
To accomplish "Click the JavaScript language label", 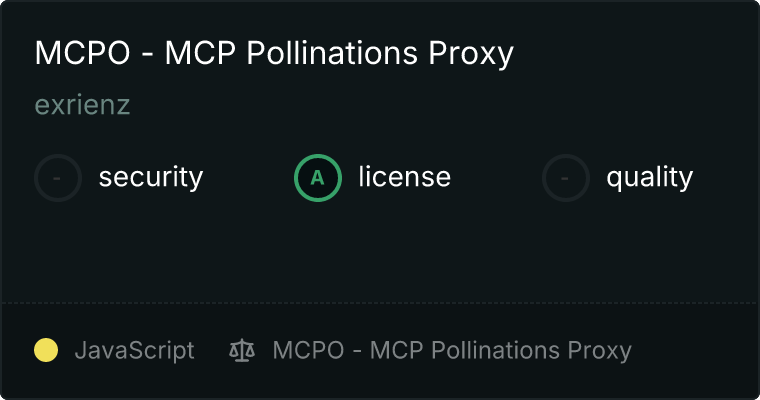I will (x=134, y=351).
